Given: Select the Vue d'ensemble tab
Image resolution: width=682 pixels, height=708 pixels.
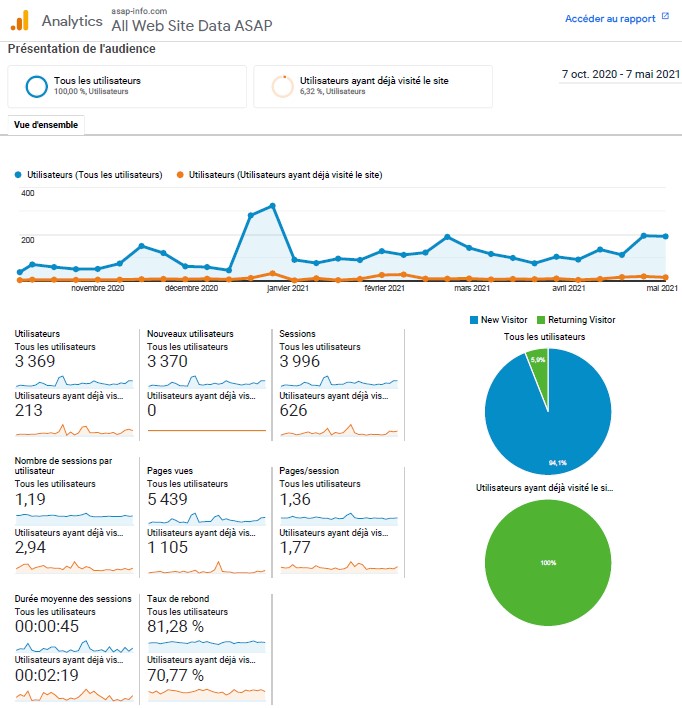Looking at the screenshot, I should click(46, 125).
